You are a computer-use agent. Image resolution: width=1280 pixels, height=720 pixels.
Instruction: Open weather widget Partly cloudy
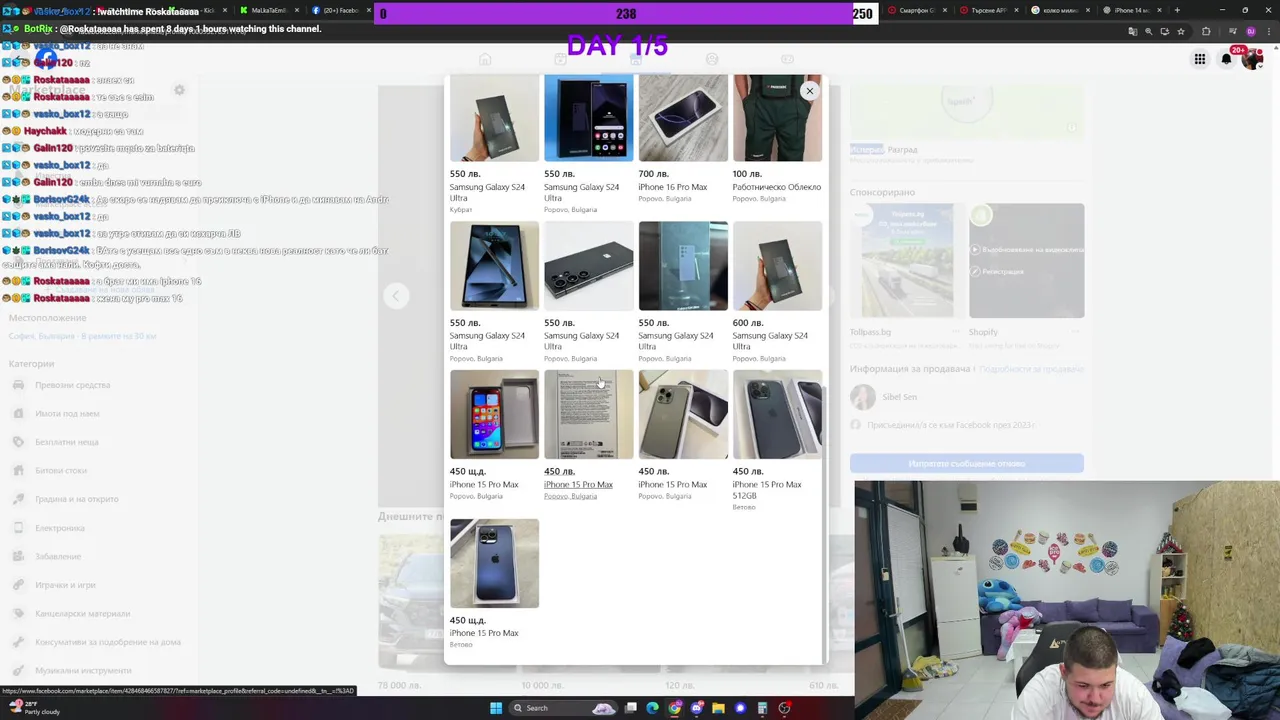coord(33,707)
